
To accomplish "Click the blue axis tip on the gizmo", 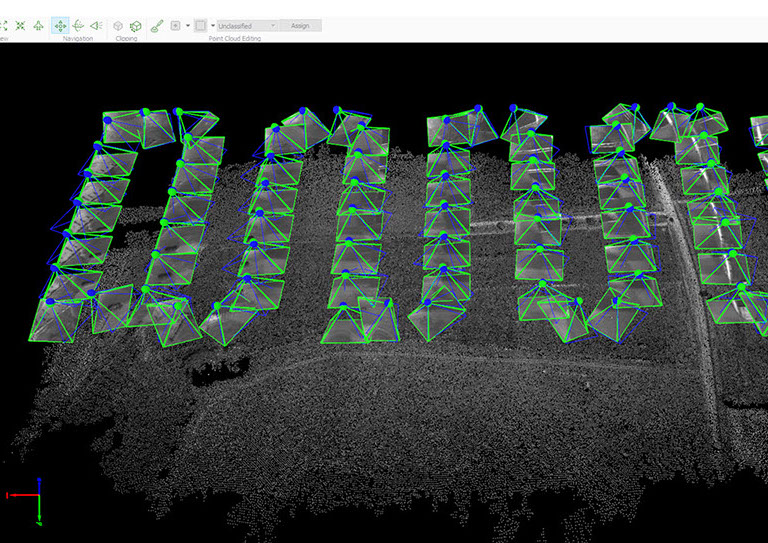I will [x=38, y=481].
